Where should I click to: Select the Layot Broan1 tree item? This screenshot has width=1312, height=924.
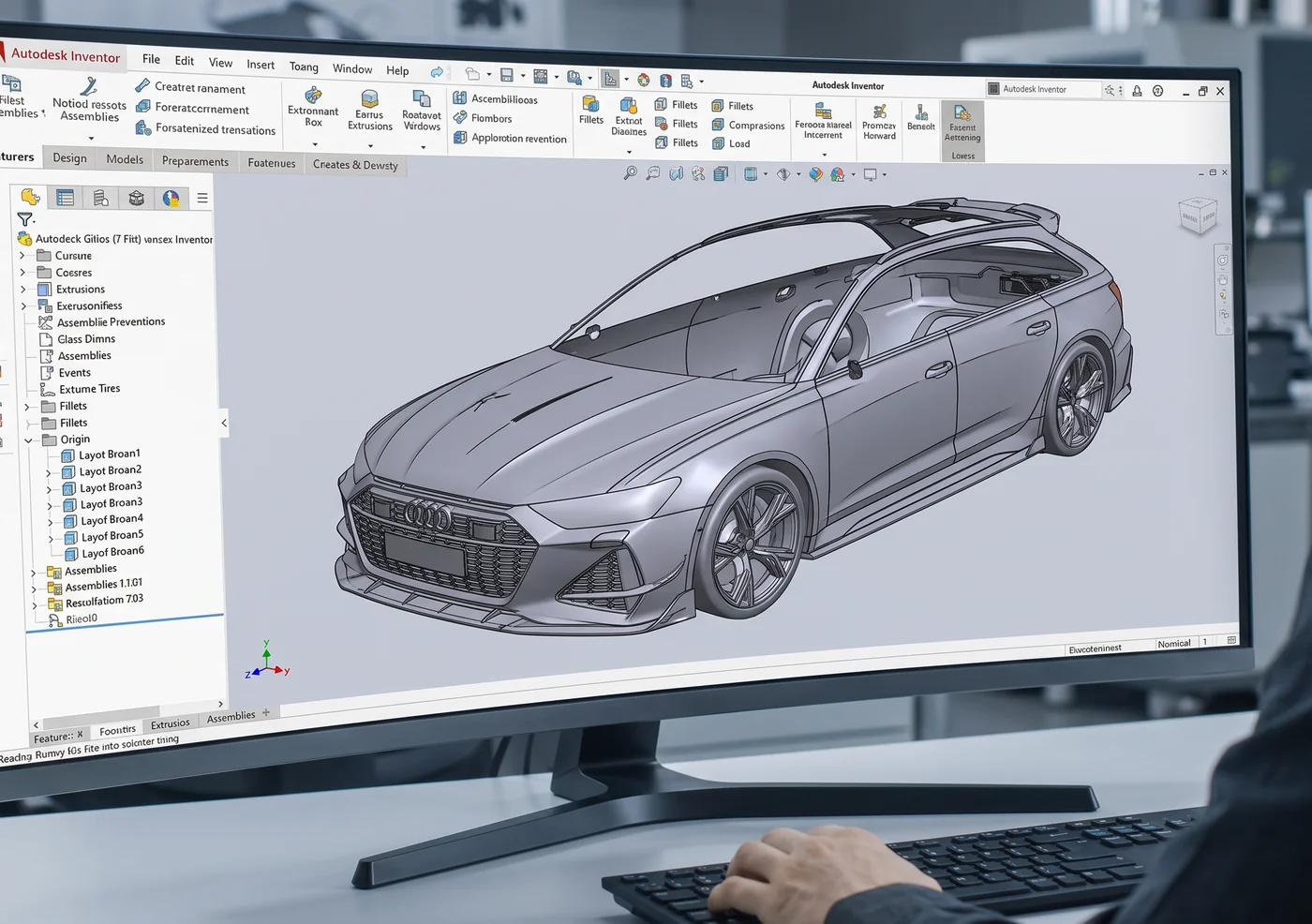(100, 455)
